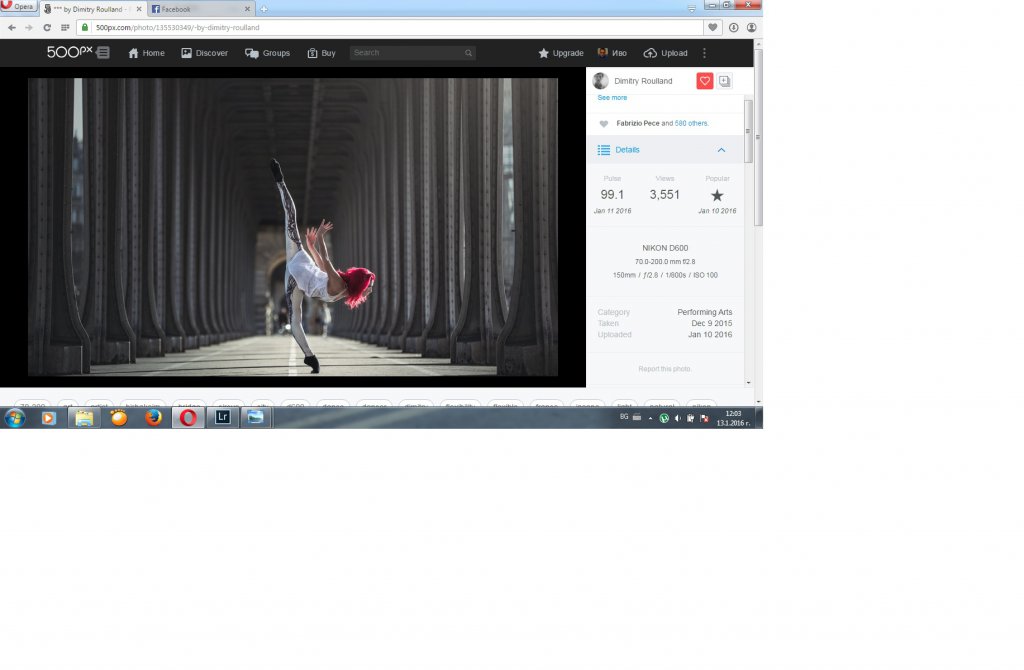The height and width of the screenshot is (670, 1024).
Task: Open the Opera account profile icon
Action: pyautogui.click(x=752, y=27)
